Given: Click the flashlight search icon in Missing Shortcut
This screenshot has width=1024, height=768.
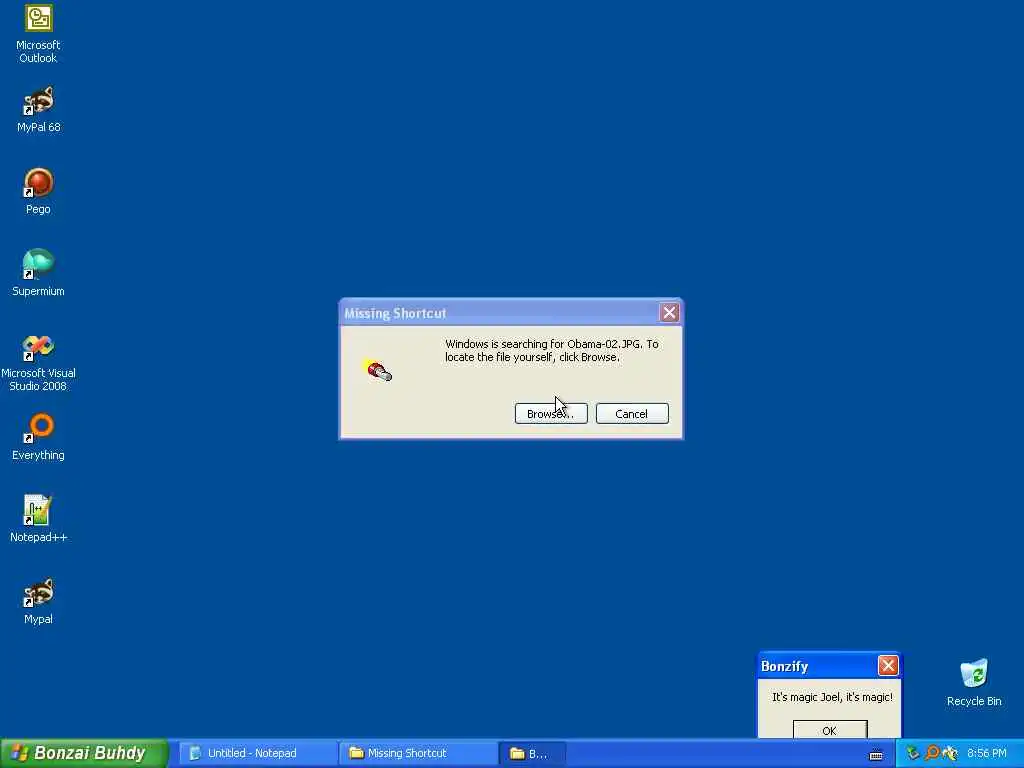Looking at the screenshot, I should (377, 370).
